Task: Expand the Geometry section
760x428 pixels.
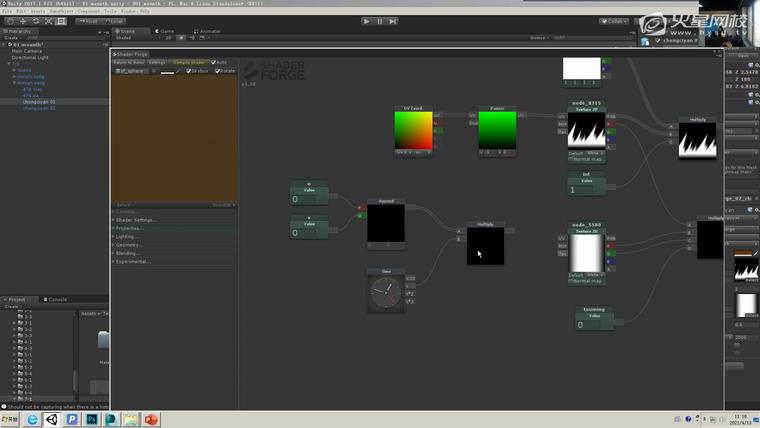Action: (x=129, y=244)
